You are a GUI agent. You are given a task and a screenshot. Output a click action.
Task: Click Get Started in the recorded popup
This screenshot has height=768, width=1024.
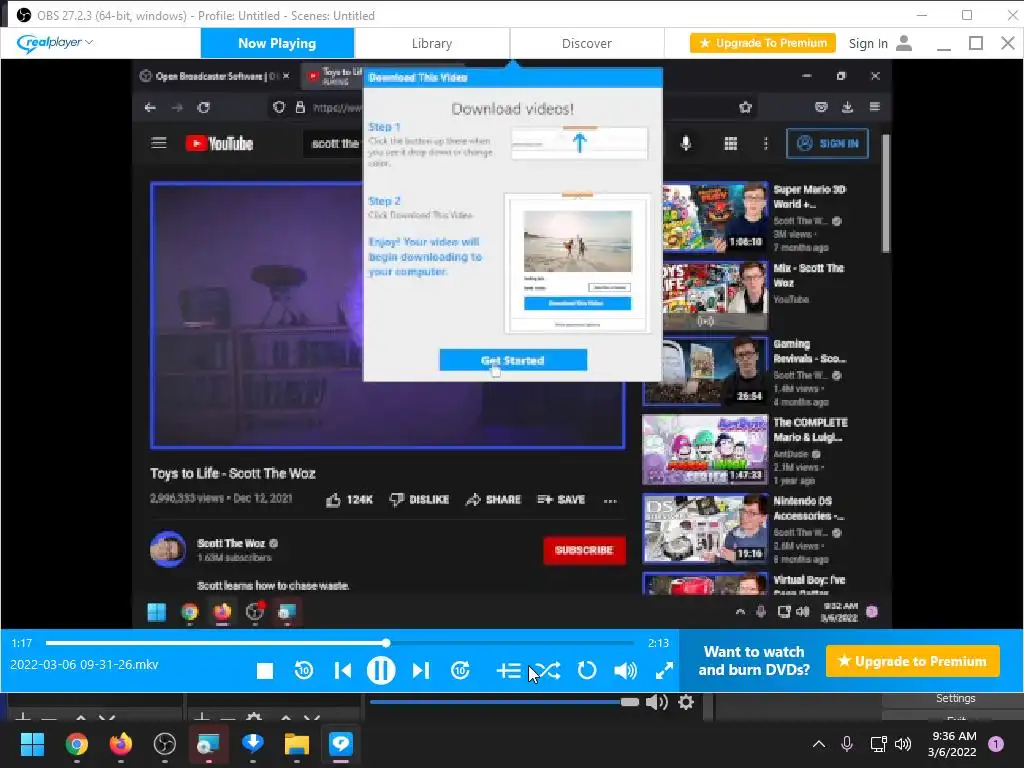click(x=513, y=360)
